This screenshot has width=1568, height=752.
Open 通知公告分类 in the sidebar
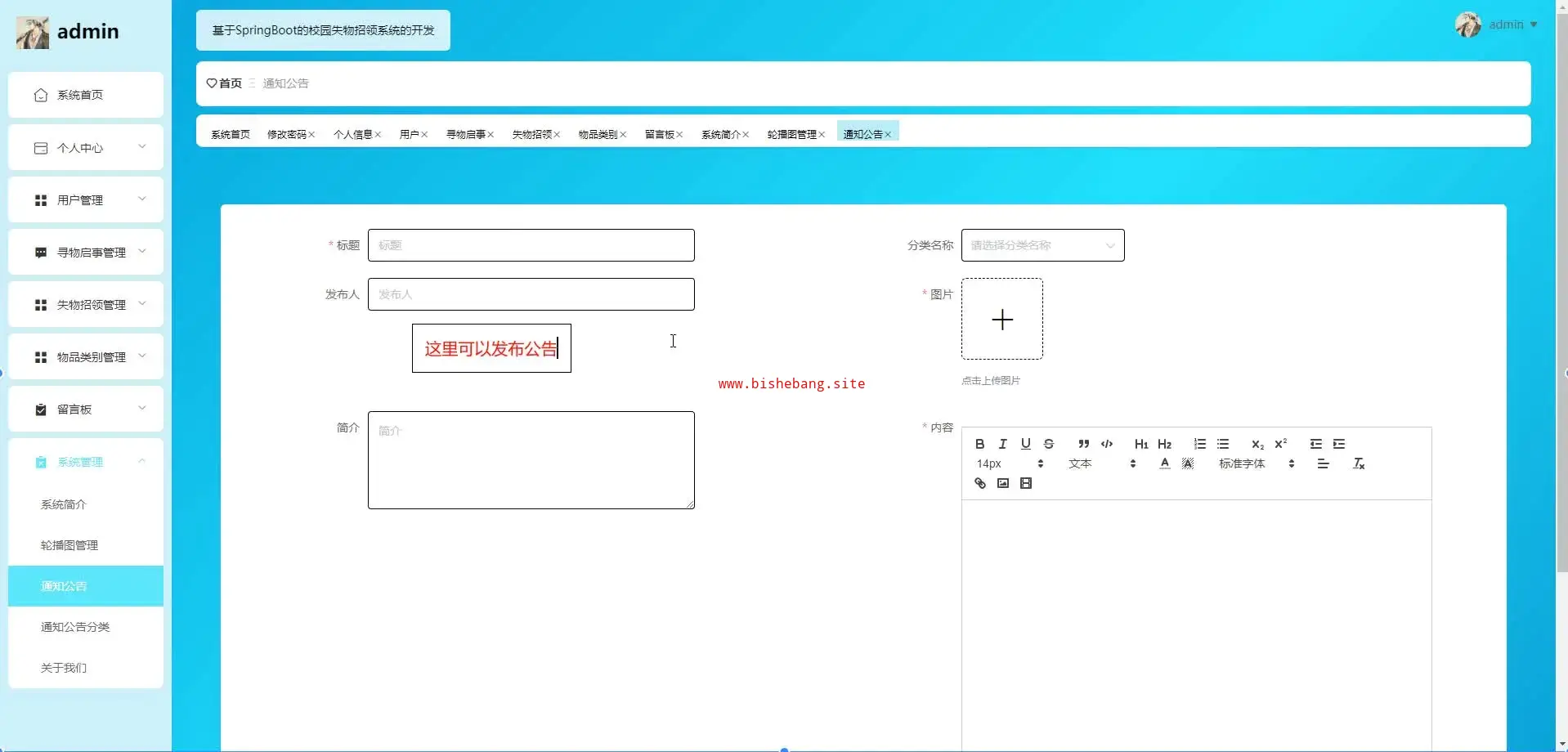pos(75,627)
